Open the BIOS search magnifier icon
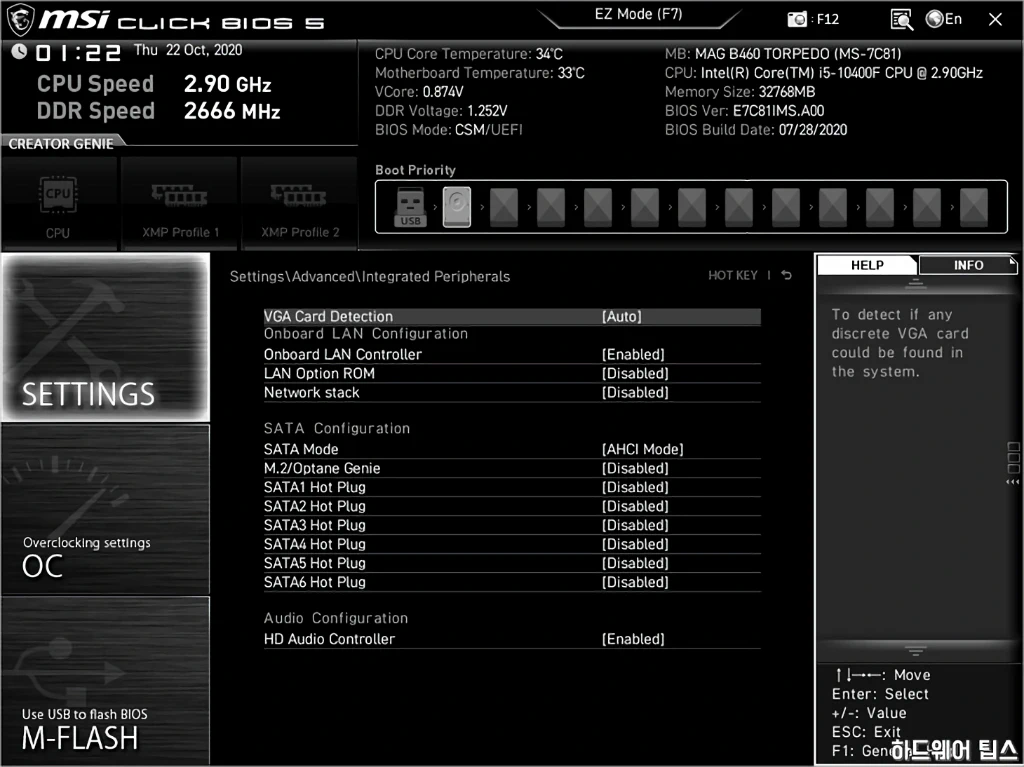The width and height of the screenshot is (1024, 767). pos(901,20)
